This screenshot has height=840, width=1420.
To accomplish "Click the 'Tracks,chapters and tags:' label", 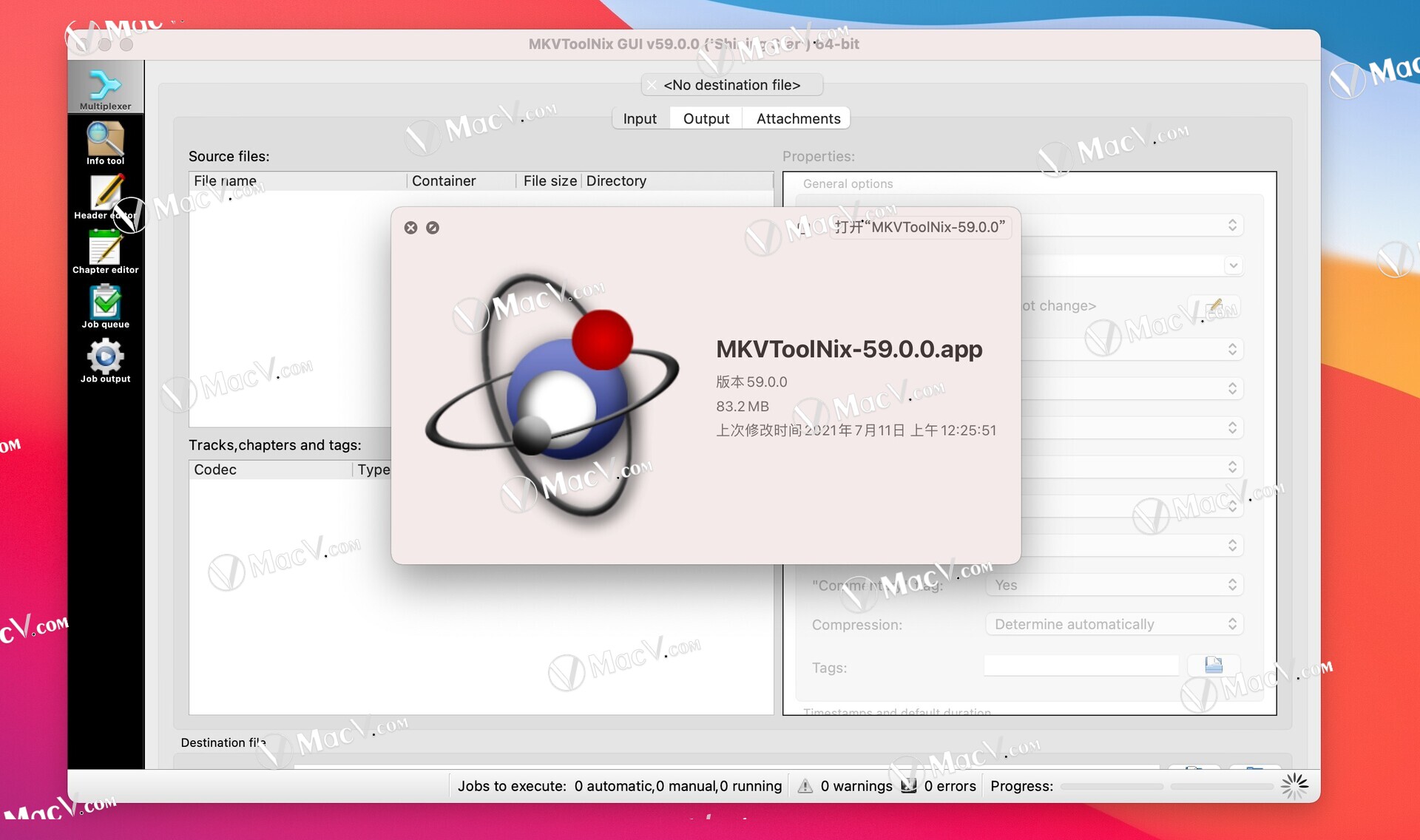I will pyautogui.click(x=275, y=445).
